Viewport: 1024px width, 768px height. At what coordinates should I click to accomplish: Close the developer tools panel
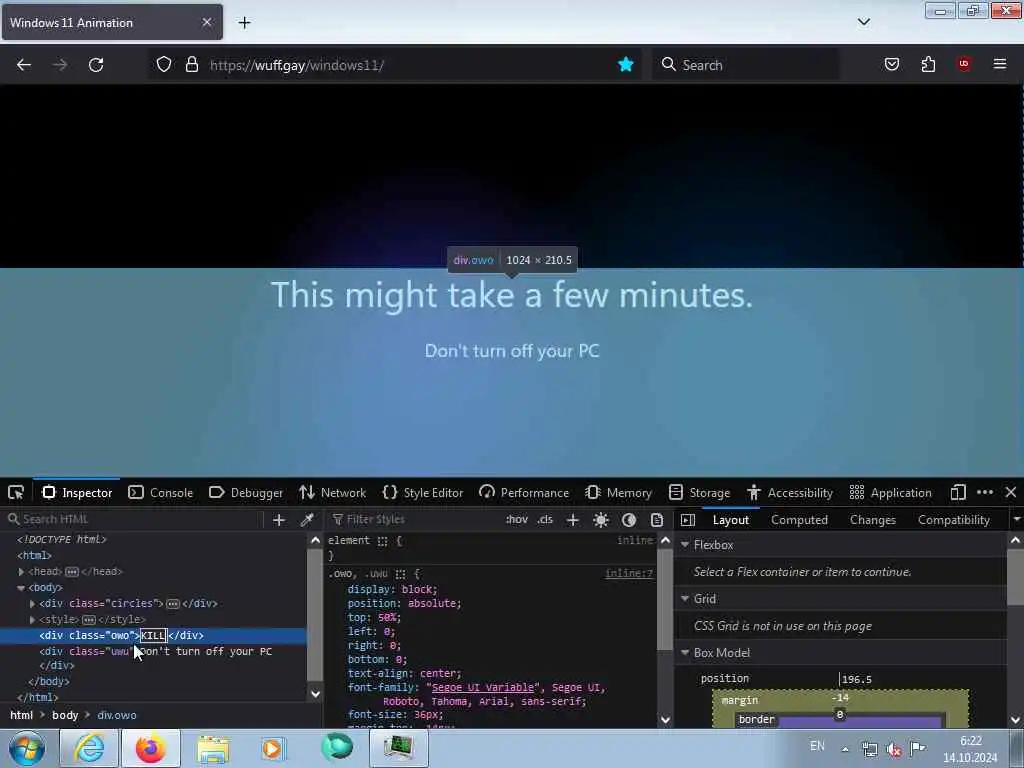click(x=1011, y=492)
